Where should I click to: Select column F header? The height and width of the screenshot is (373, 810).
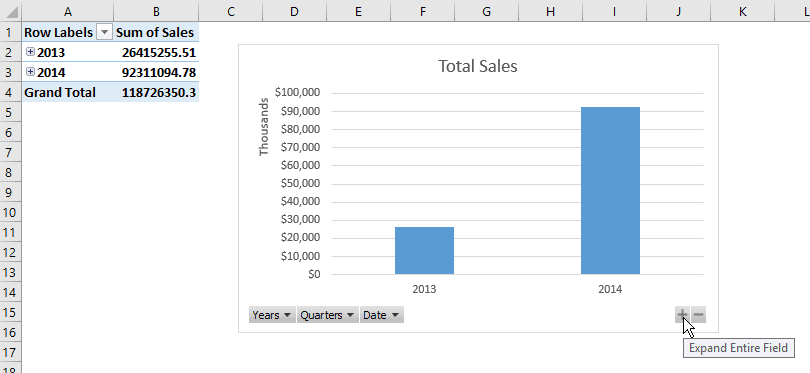coord(423,11)
